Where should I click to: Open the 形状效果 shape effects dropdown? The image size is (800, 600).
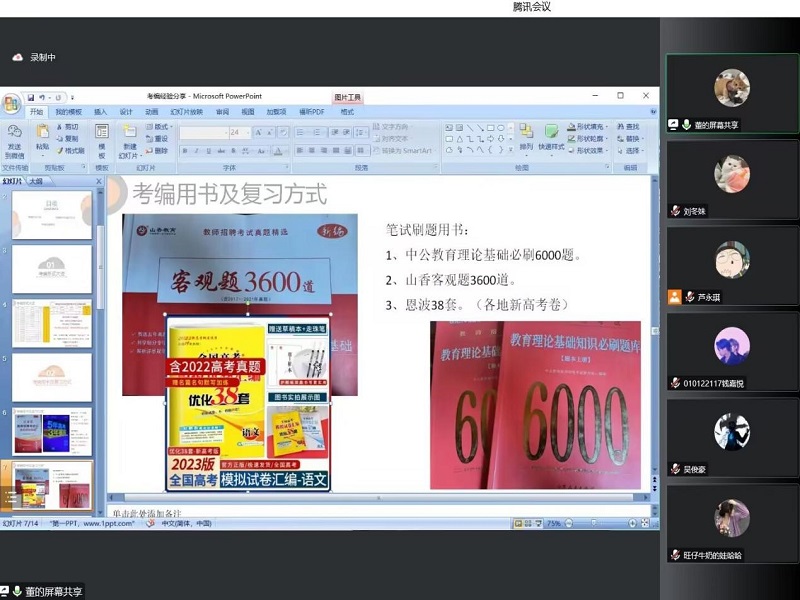[588, 151]
